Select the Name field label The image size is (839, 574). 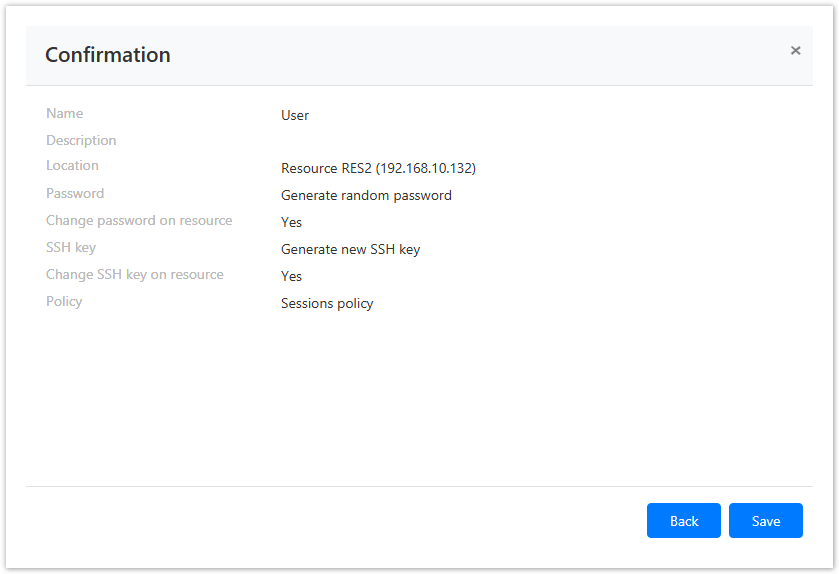tap(65, 114)
